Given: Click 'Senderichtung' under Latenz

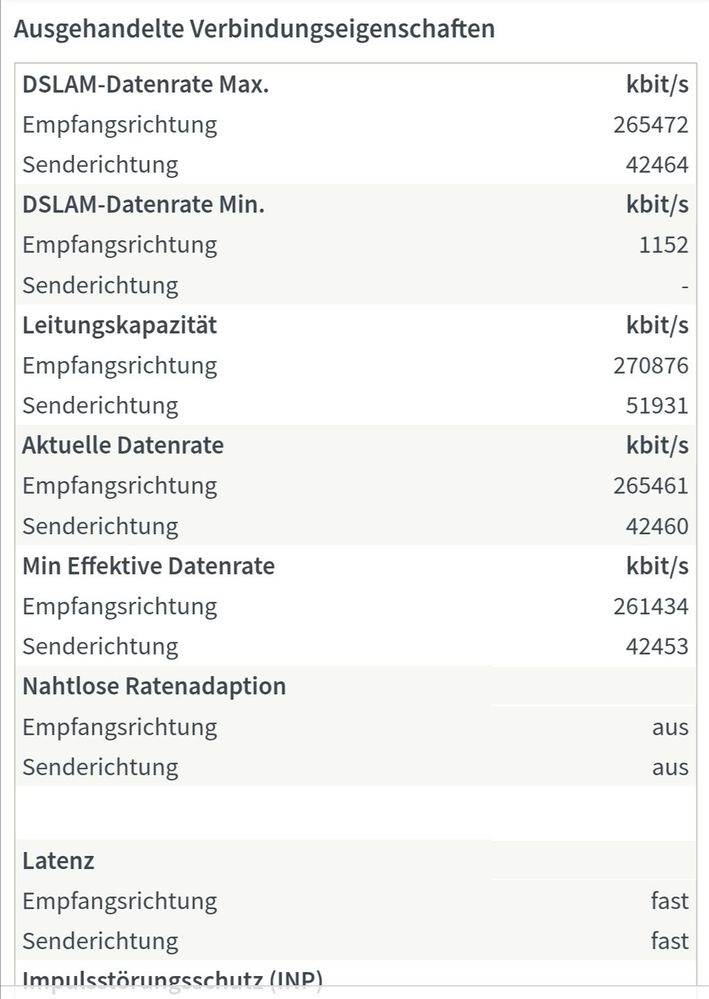Looking at the screenshot, I should (x=100, y=941).
